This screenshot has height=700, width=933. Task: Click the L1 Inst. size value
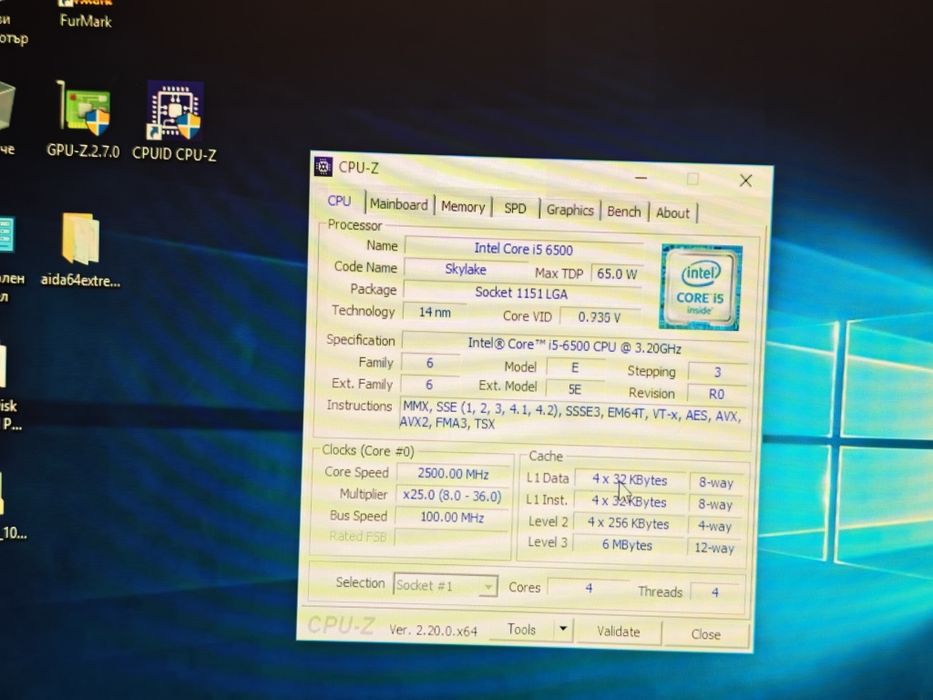point(629,501)
